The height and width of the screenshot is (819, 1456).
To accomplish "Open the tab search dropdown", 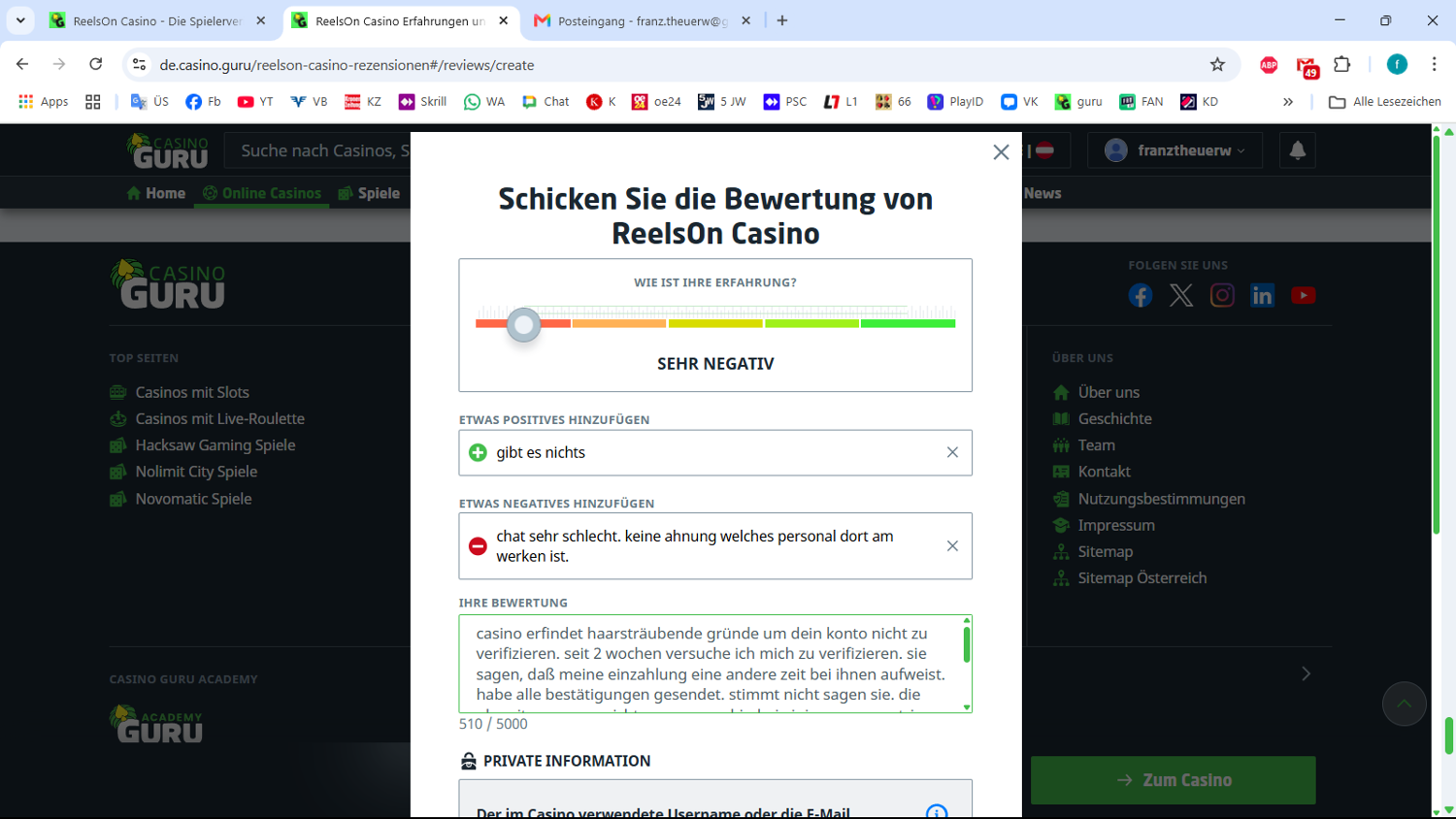I will [x=20, y=20].
